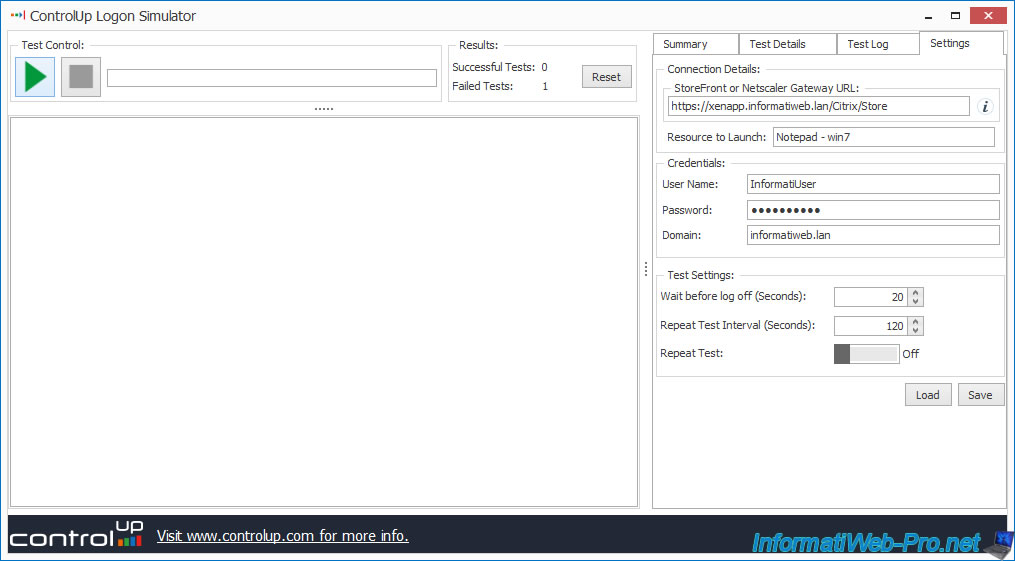Visit the www.controlup.com link
Viewport: 1015px width, 561px height.
pos(283,536)
